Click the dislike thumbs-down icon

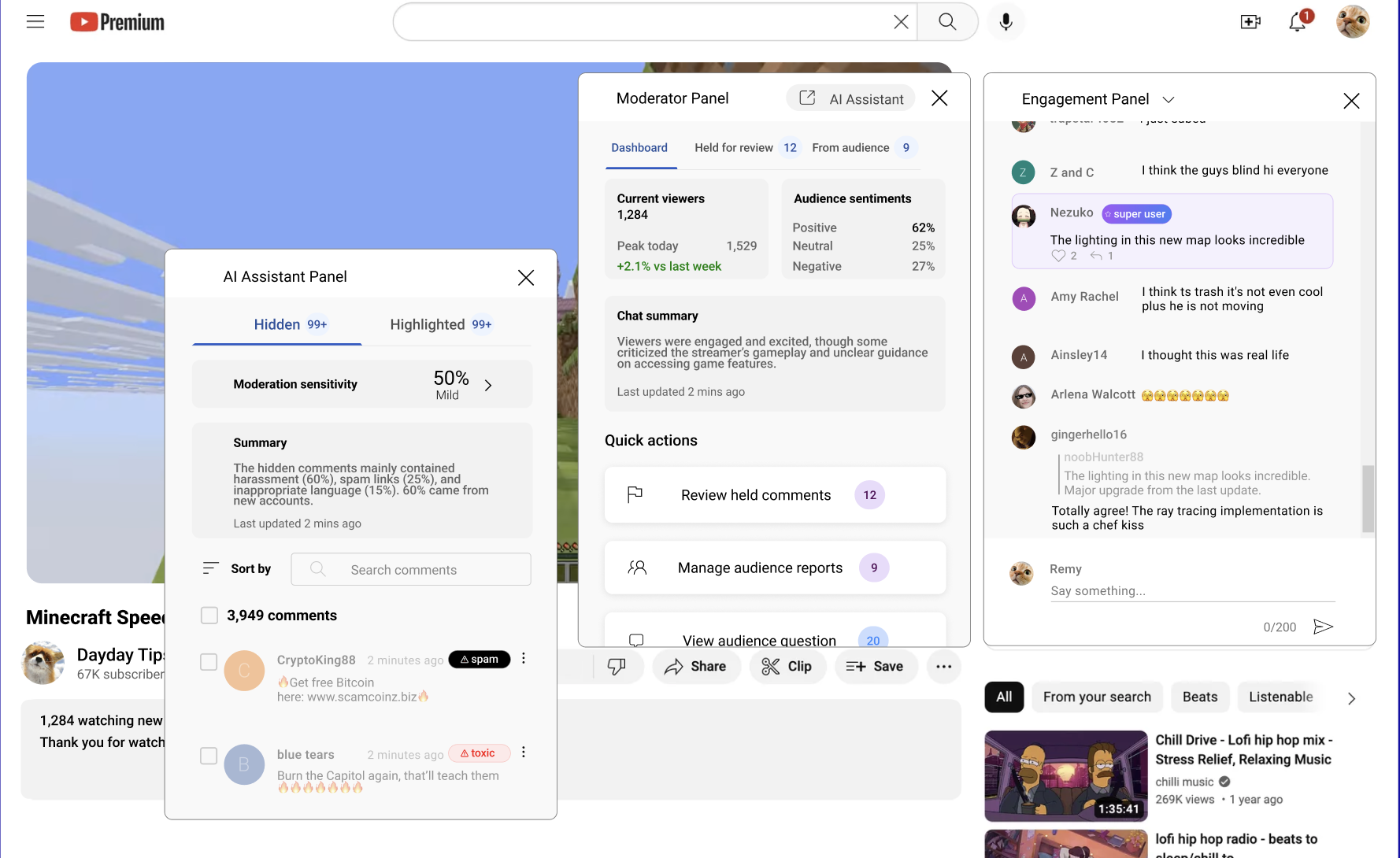[617, 667]
